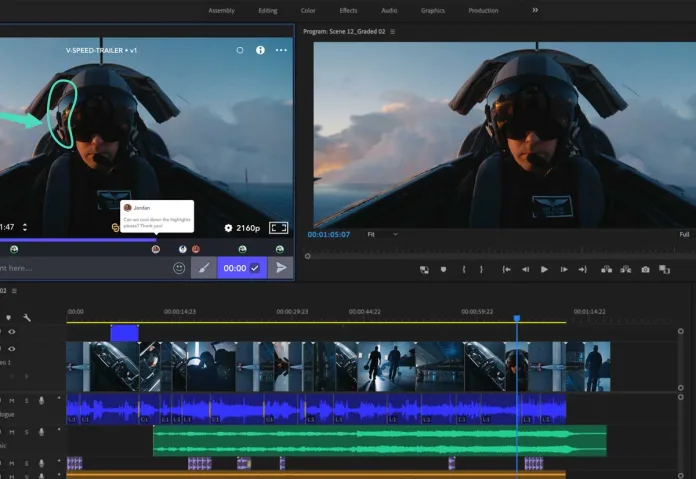Expand the workspace overflow chevrons
The width and height of the screenshot is (696, 479).
(535, 10)
